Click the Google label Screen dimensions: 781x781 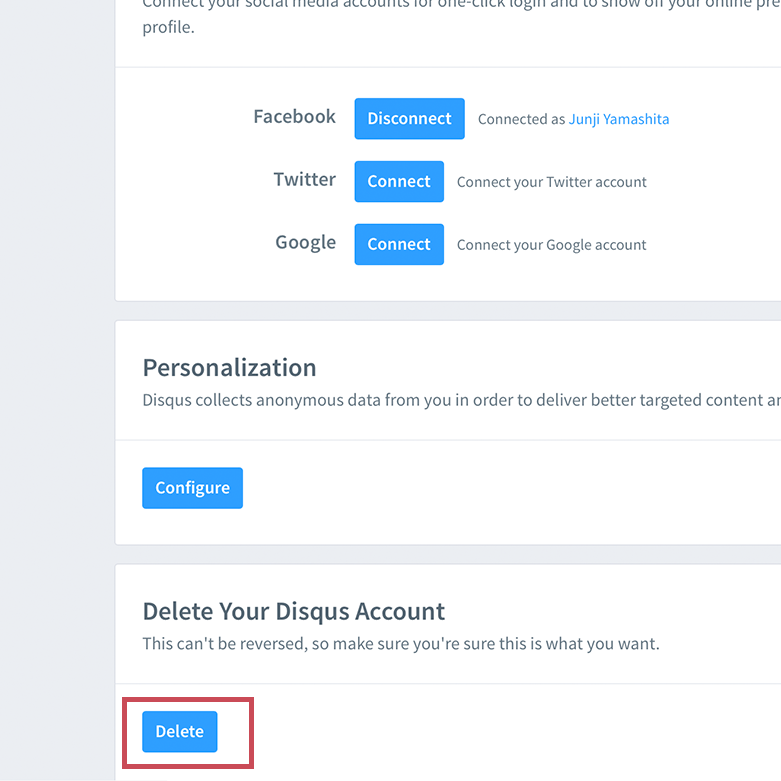[x=305, y=243]
